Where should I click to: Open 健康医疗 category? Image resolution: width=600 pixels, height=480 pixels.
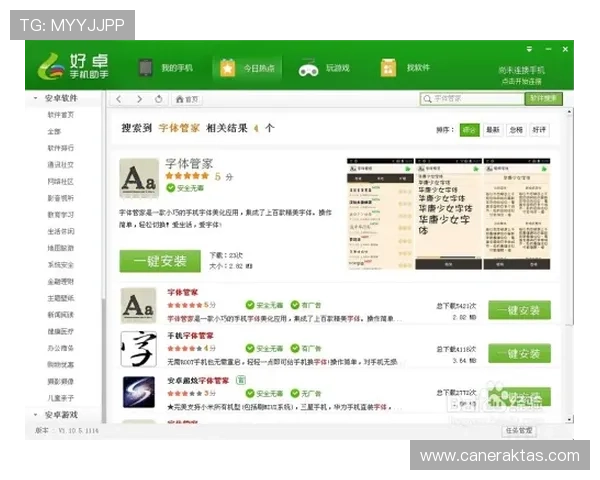(60, 331)
